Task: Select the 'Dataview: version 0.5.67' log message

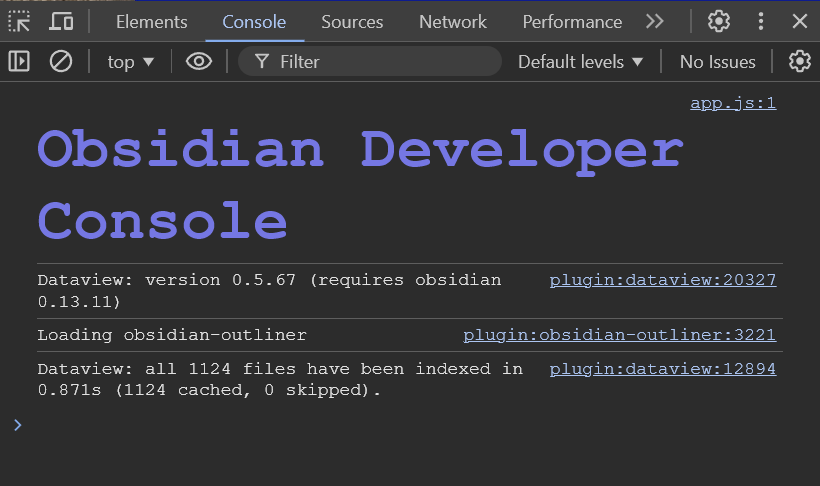Action: (x=269, y=291)
